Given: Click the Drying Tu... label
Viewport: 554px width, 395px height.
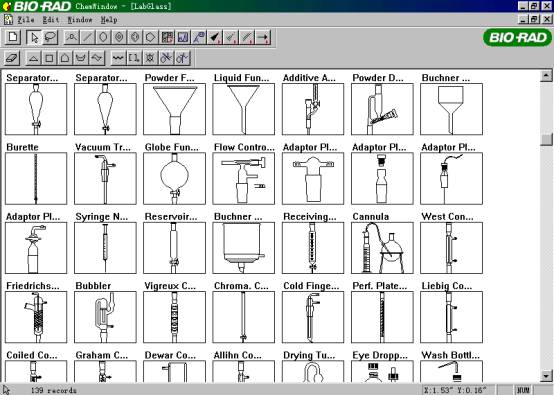Looking at the screenshot, I should click(308, 355).
